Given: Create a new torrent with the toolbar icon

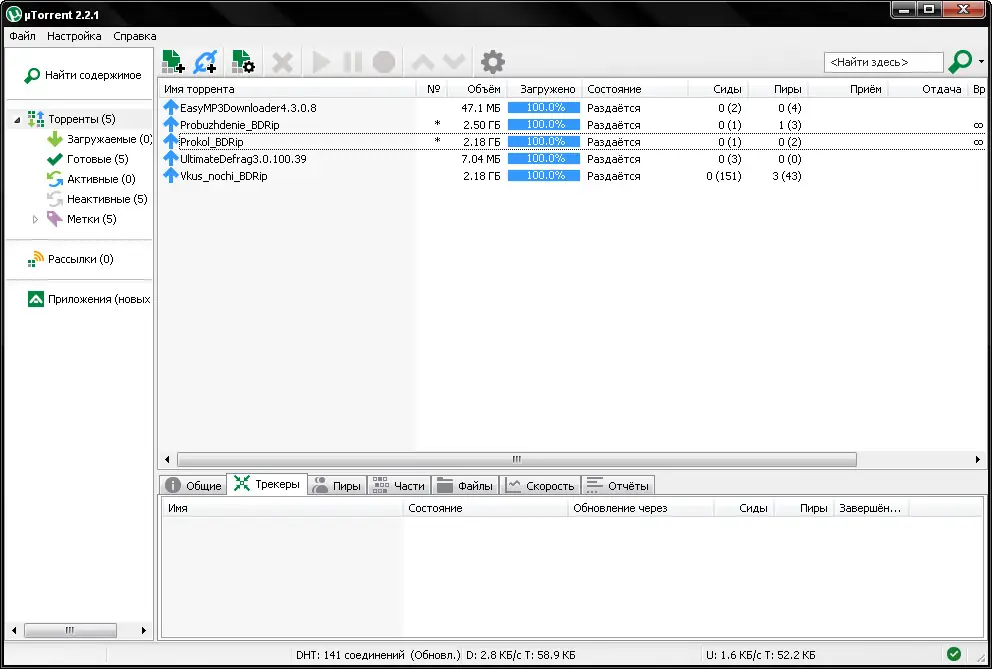Looking at the screenshot, I should pos(242,61).
